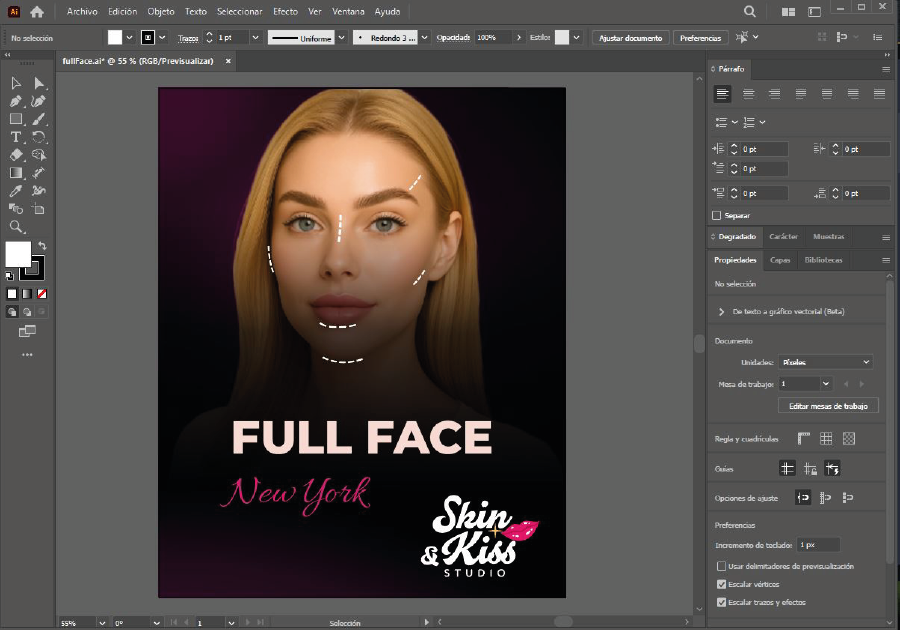Open the zoom level dropdown at 55%

pos(102,623)
